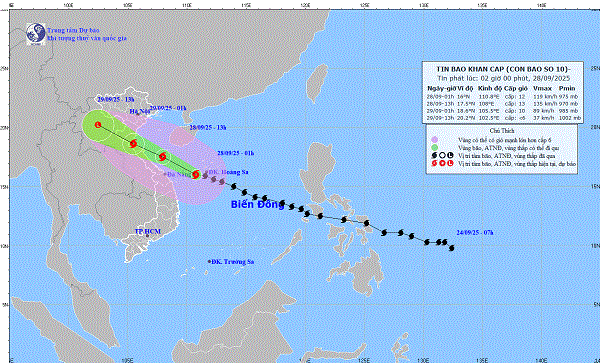Click the easternmost black track marker near 24/09/25 - 07h
The width and height of the screenshot is (600, 363).
[x=452, y=248]
